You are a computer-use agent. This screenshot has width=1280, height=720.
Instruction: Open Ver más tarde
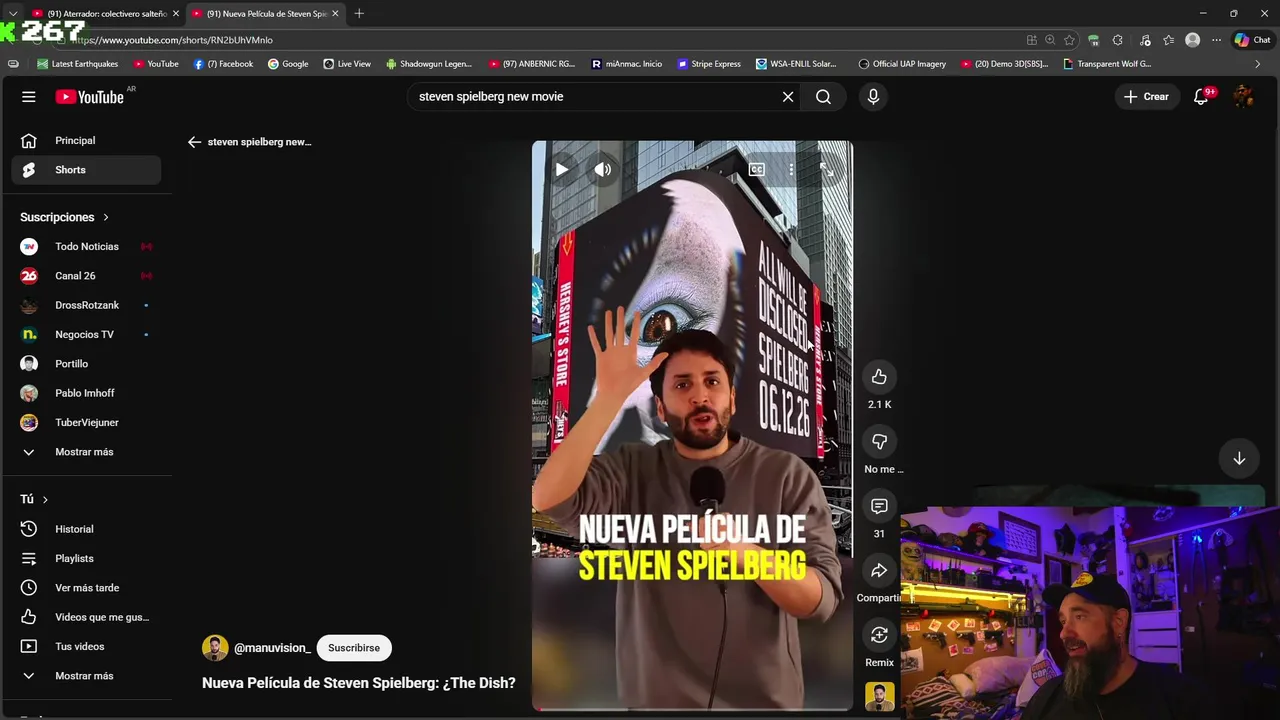86,588
